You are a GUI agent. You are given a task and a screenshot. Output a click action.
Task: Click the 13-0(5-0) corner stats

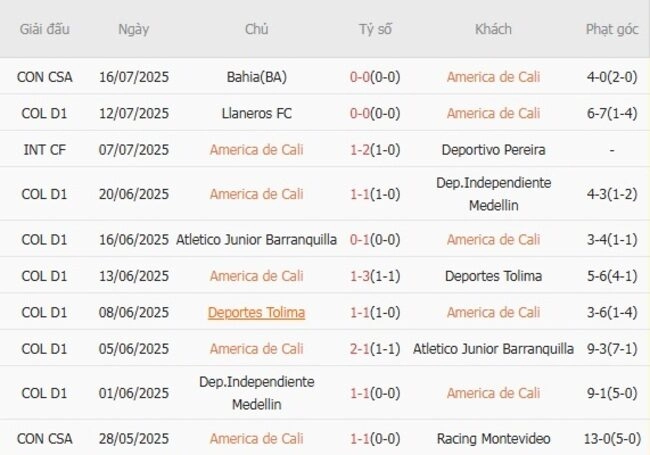[612, 438]
